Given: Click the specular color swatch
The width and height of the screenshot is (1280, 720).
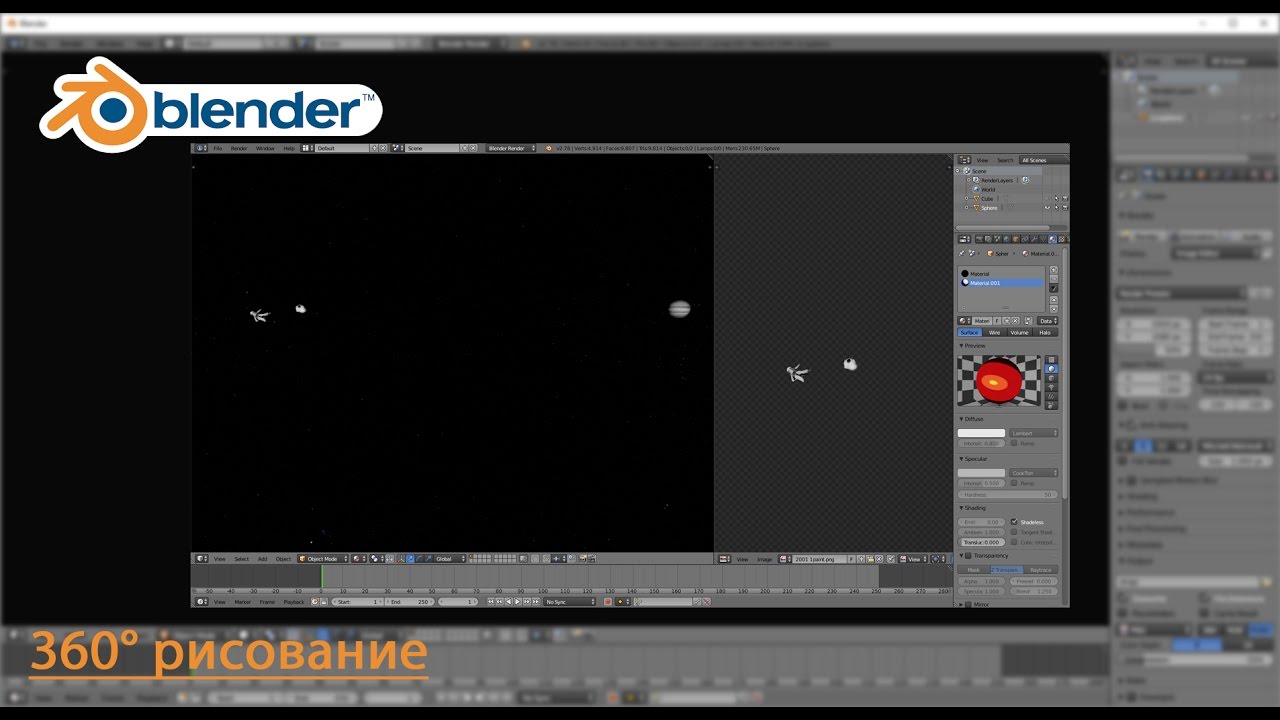Looking at the screenshot, I should click(982, 473).
